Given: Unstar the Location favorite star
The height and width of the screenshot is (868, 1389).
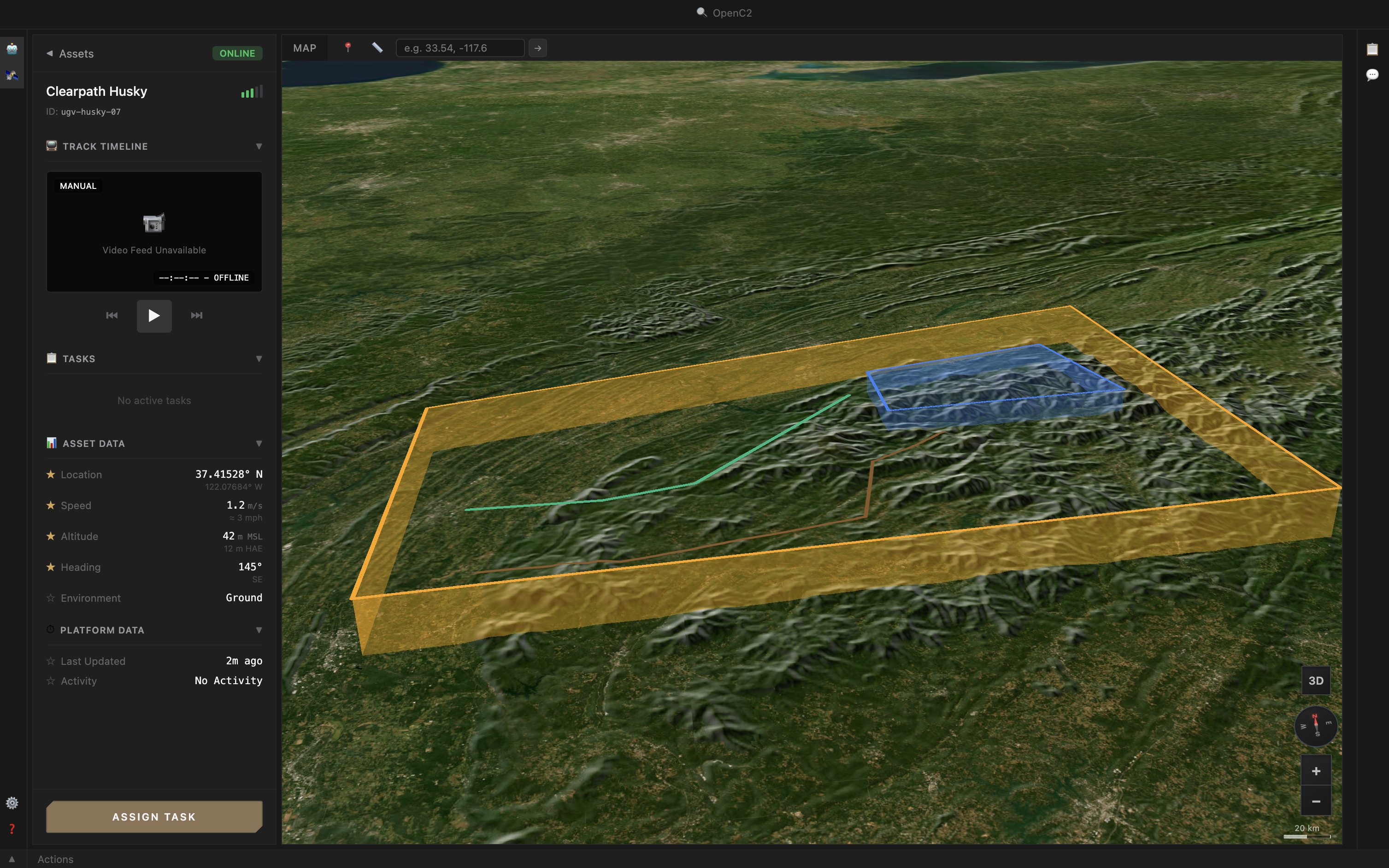Looking at the screenshot, I should pos(51,474).
